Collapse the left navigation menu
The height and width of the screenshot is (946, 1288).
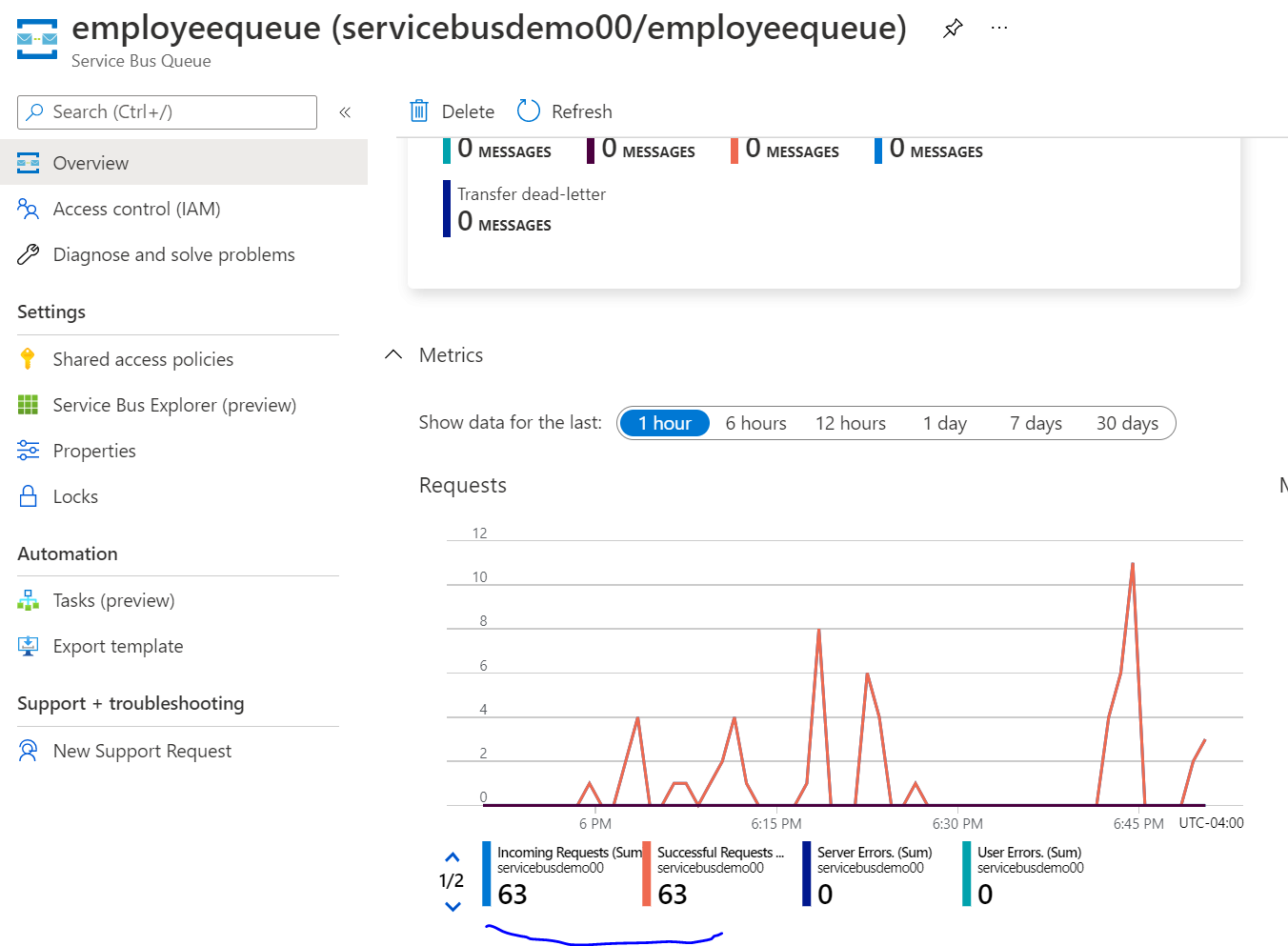(x=345, y=112)
